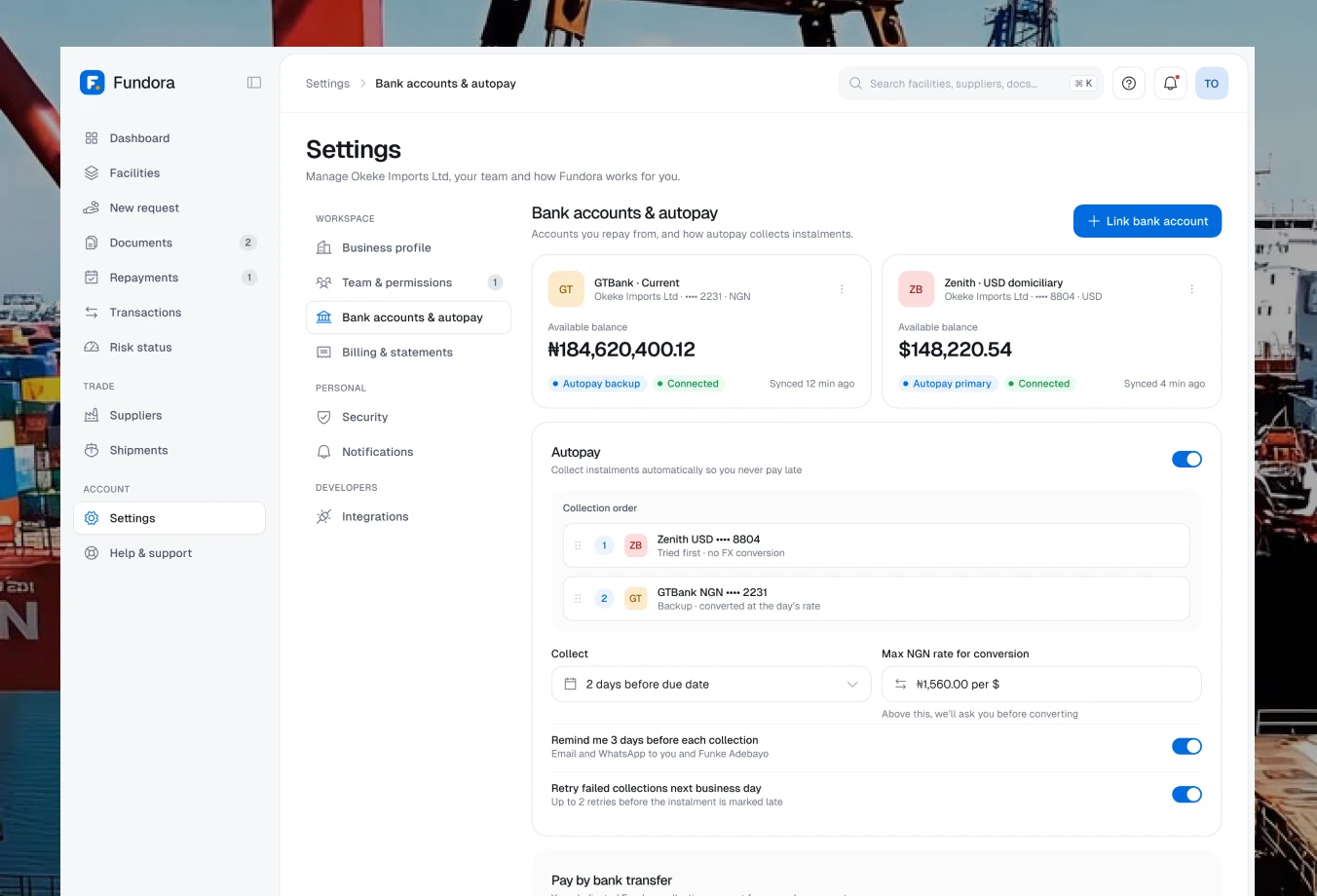Grab the Zenith USD 8804 drag handle
Image resolution: width=1317 pixels, height=896 pixels.
pyautogui.click(x=578, y=545)
